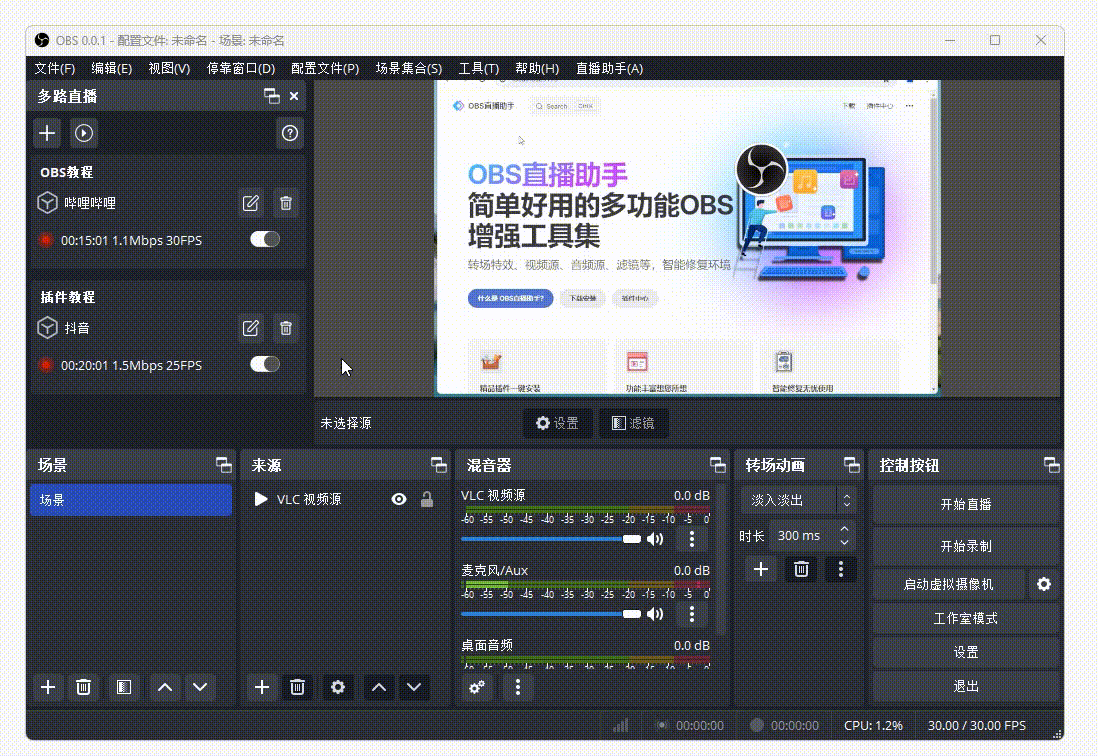
Task: Click 开始直播 button
Action: [966, 504]
